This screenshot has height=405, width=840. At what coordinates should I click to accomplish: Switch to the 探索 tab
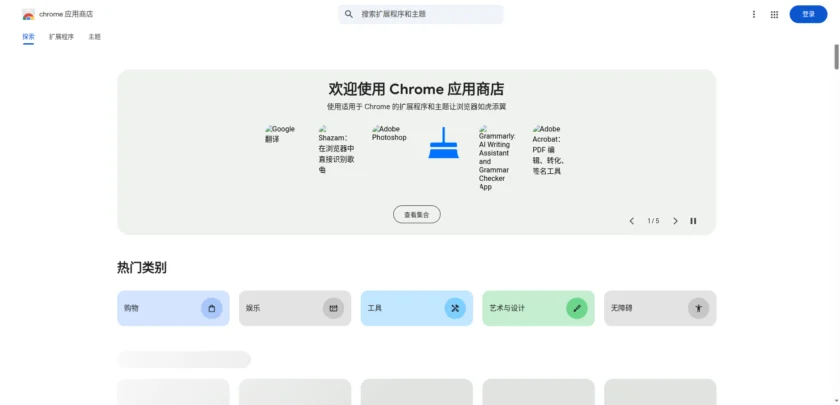coord(28,37)
